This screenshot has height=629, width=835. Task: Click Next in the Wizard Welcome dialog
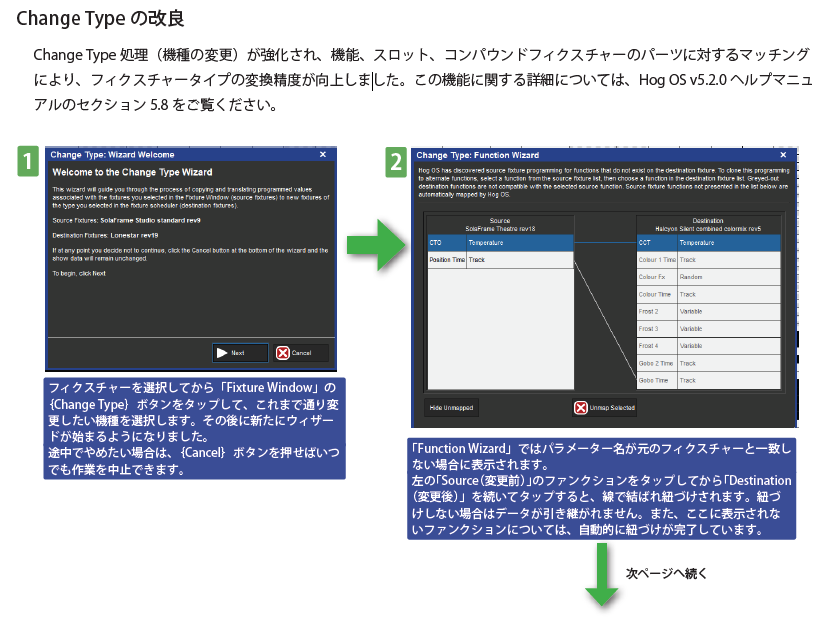click(240, 353)
